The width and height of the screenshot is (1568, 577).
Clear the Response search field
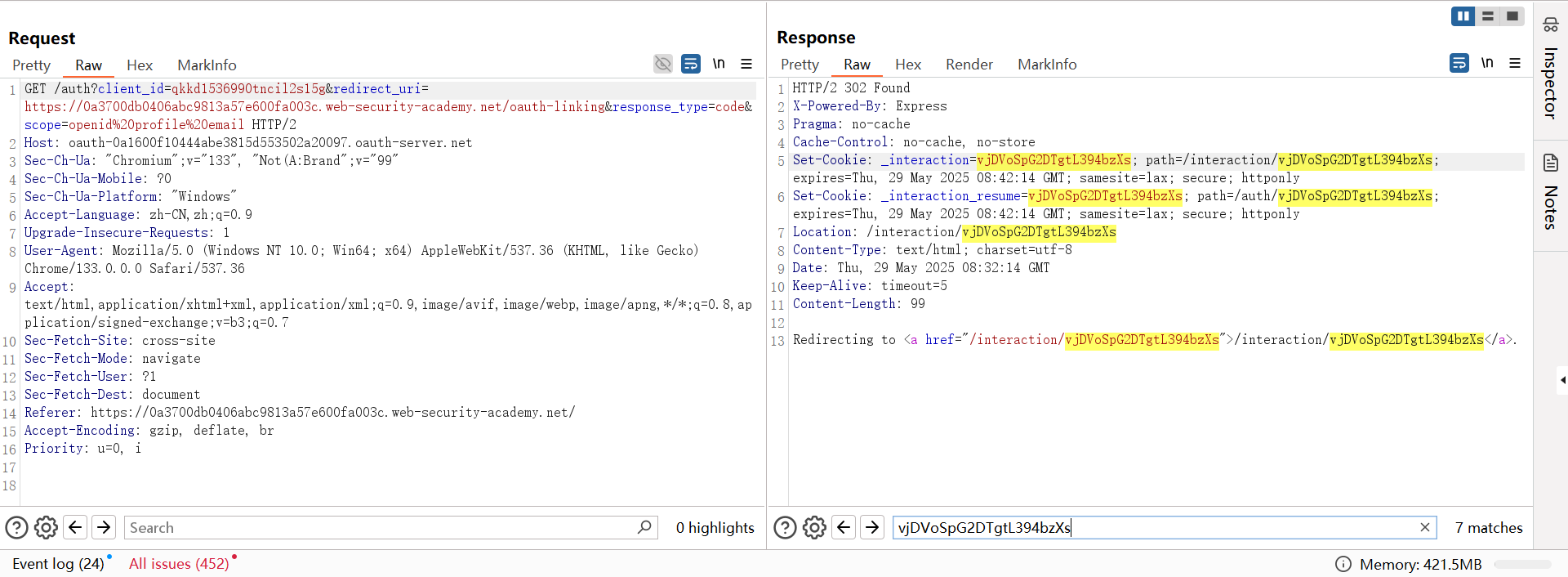point(1425,528)
